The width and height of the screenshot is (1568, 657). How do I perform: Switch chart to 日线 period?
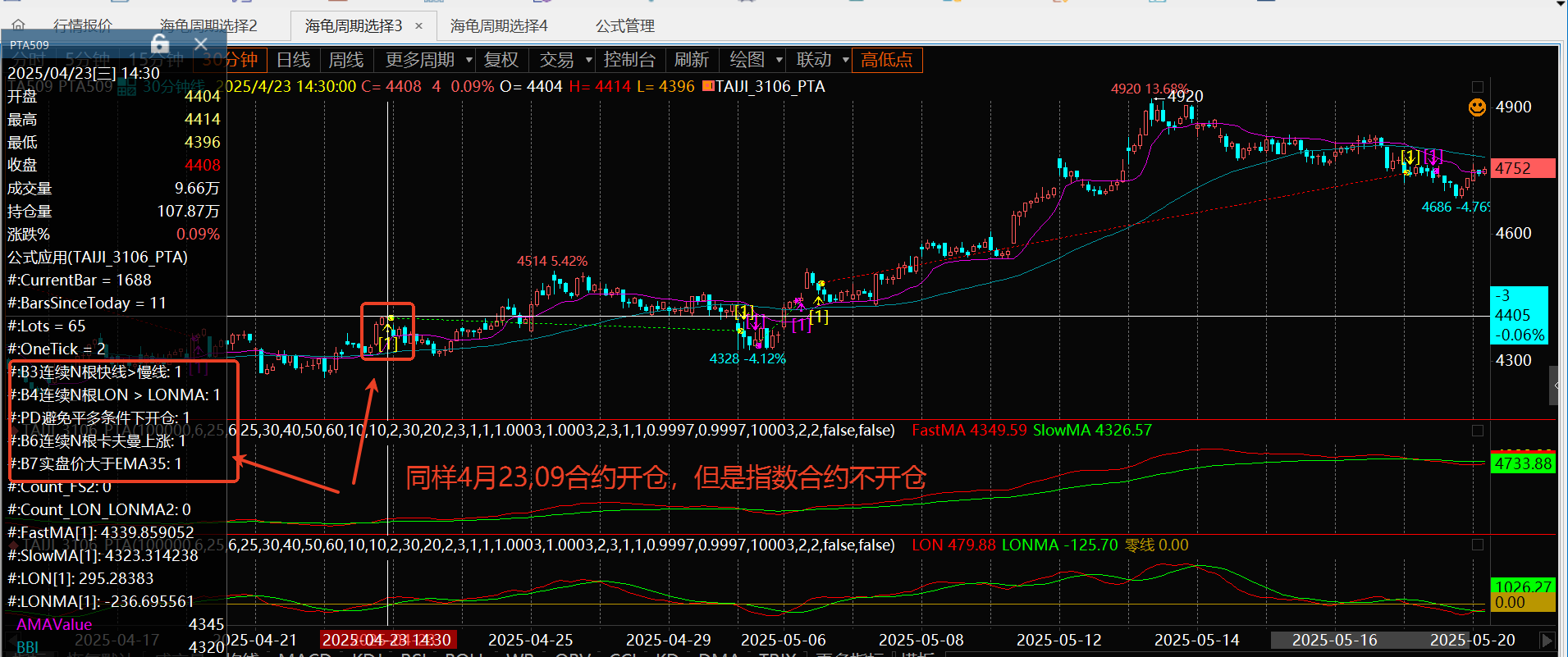click(x=294, y=60)
